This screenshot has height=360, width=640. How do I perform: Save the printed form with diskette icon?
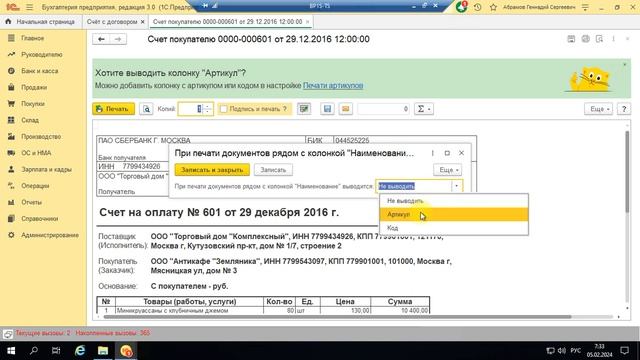click(327, 109)
